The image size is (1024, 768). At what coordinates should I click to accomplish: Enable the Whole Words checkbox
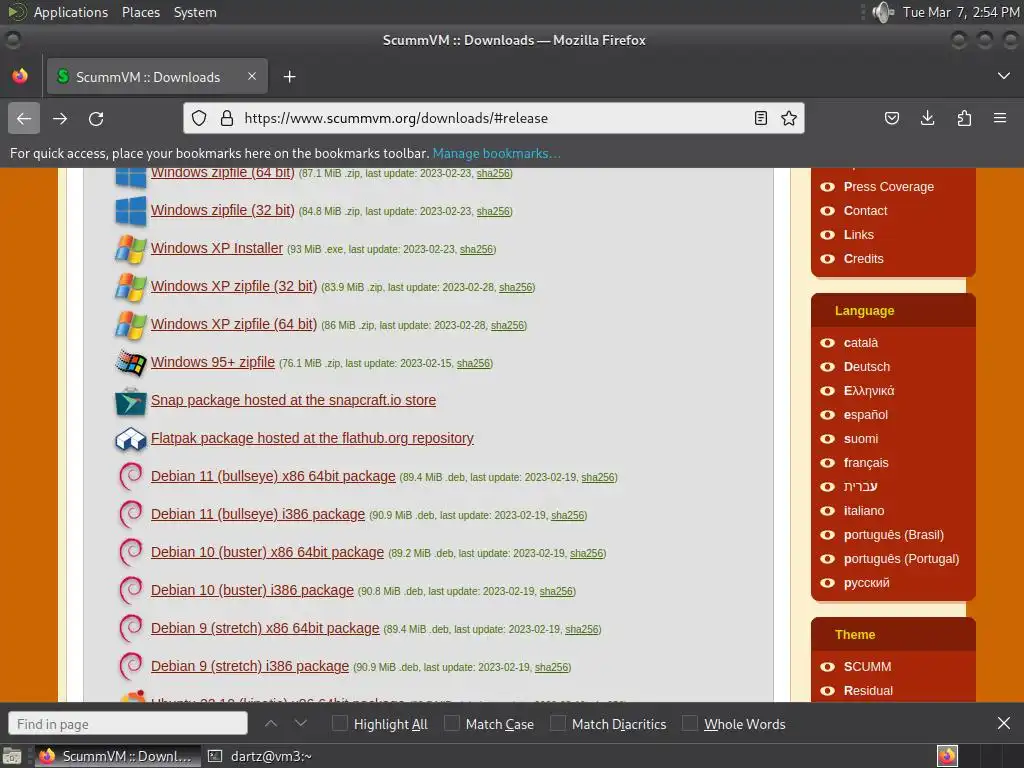(x=690, y=724)
